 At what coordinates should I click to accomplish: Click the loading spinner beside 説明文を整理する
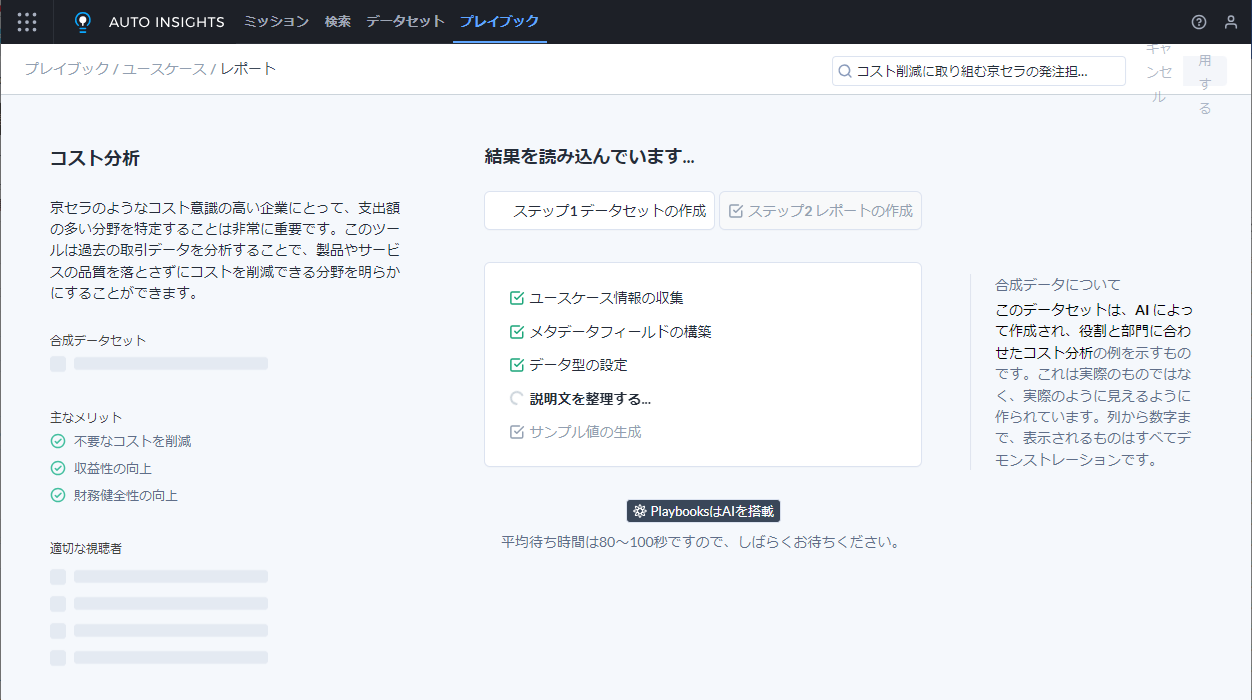point(517,398)
